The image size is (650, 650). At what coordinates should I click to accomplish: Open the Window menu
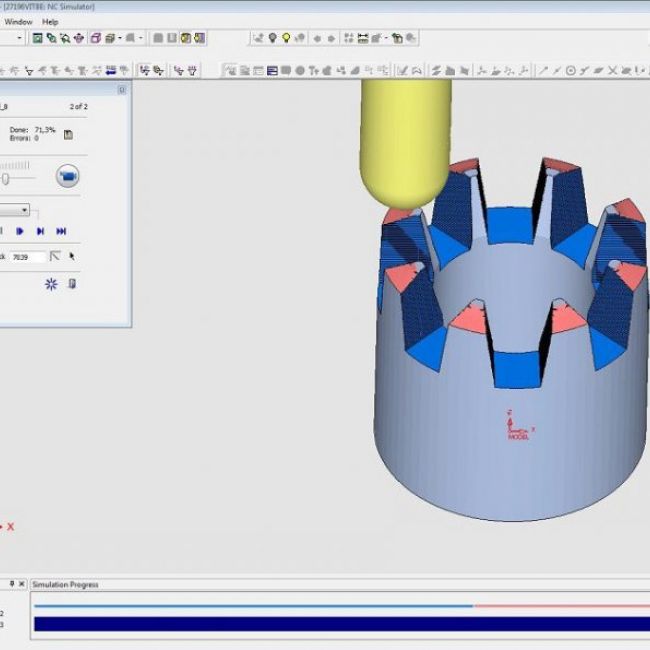click(18, 22)
